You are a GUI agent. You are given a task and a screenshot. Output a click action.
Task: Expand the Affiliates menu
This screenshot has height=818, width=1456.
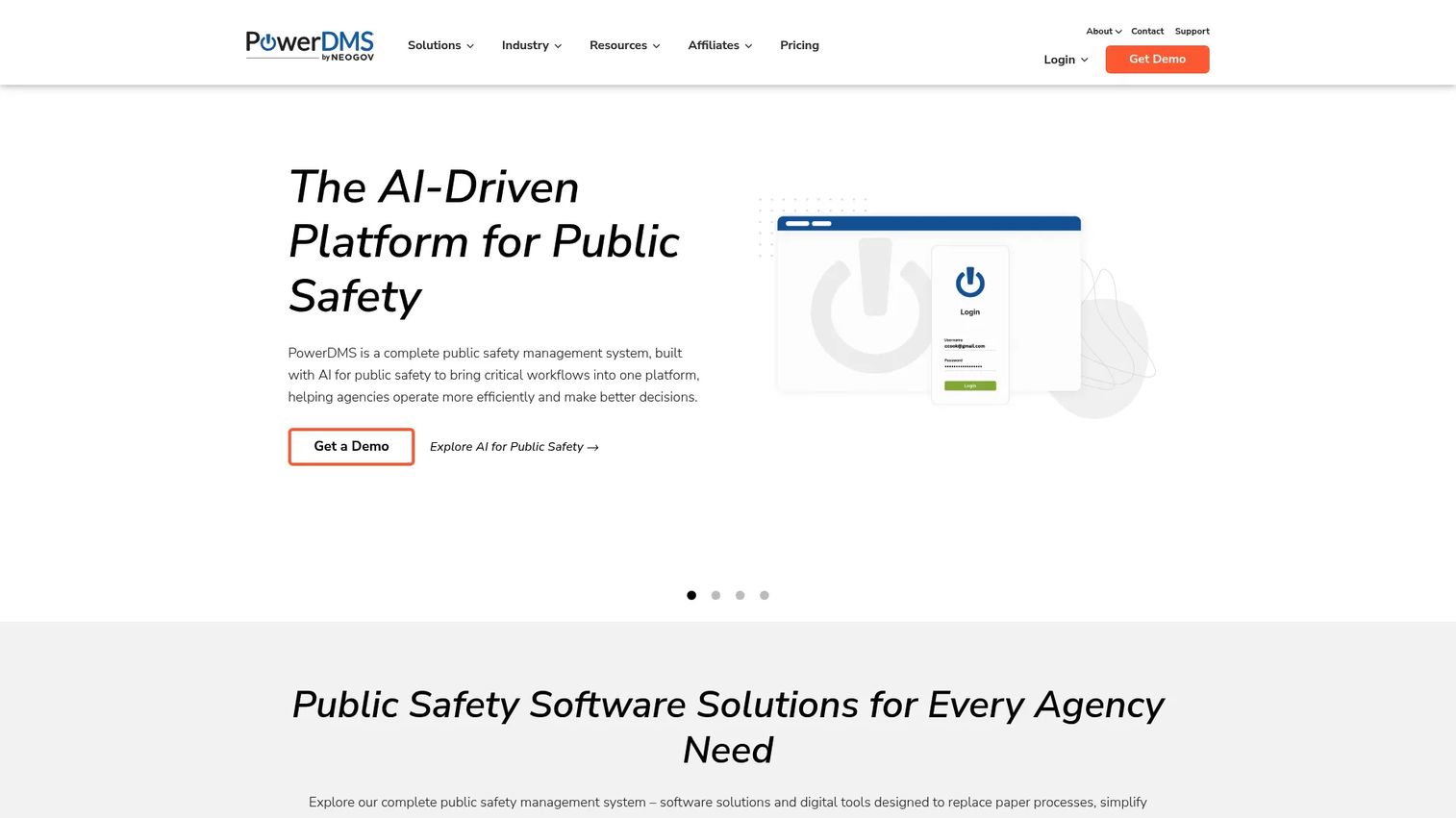pyautogui.click(x=720, y=45)
